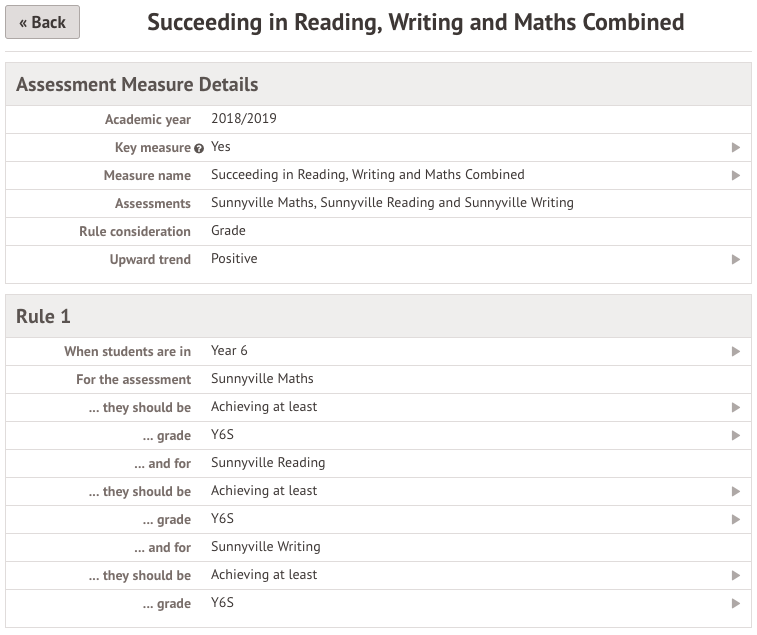Viewport: 757px width, 635px height.
Task: Click the arrow for Sunnyville Writing grade Y6S
Action: point(735,603)
